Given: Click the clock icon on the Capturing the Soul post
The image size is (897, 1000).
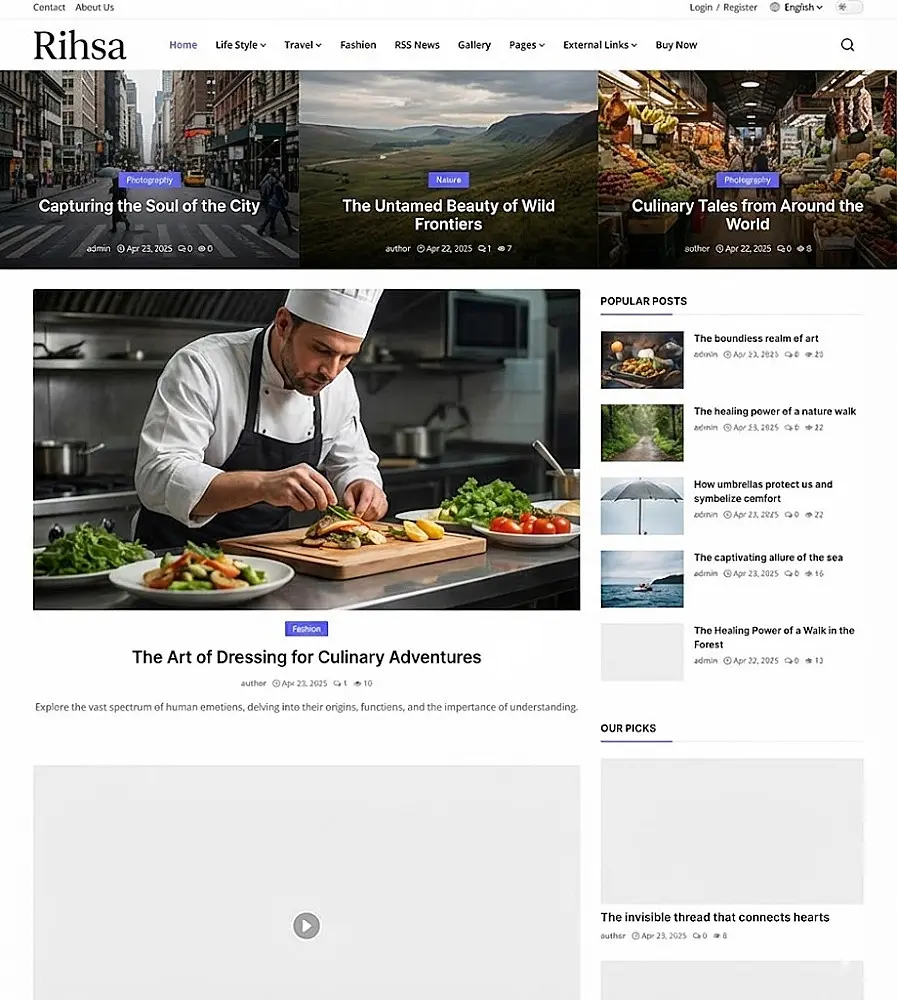Looking at the screenshot, I should [x=121, y=249].
